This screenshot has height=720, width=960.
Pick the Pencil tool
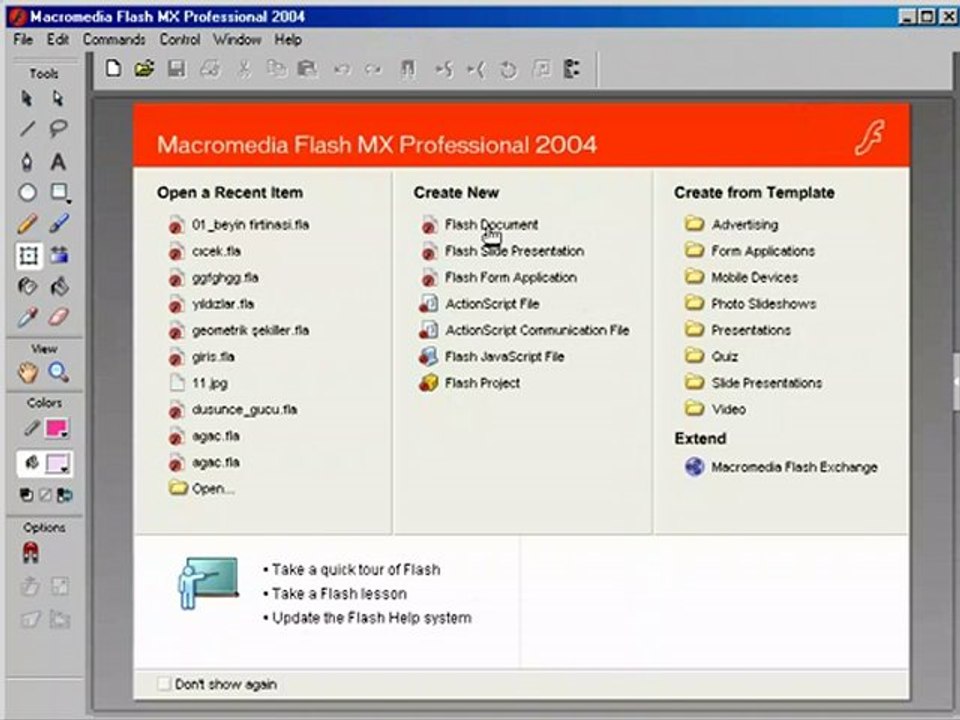coord(28,223)
